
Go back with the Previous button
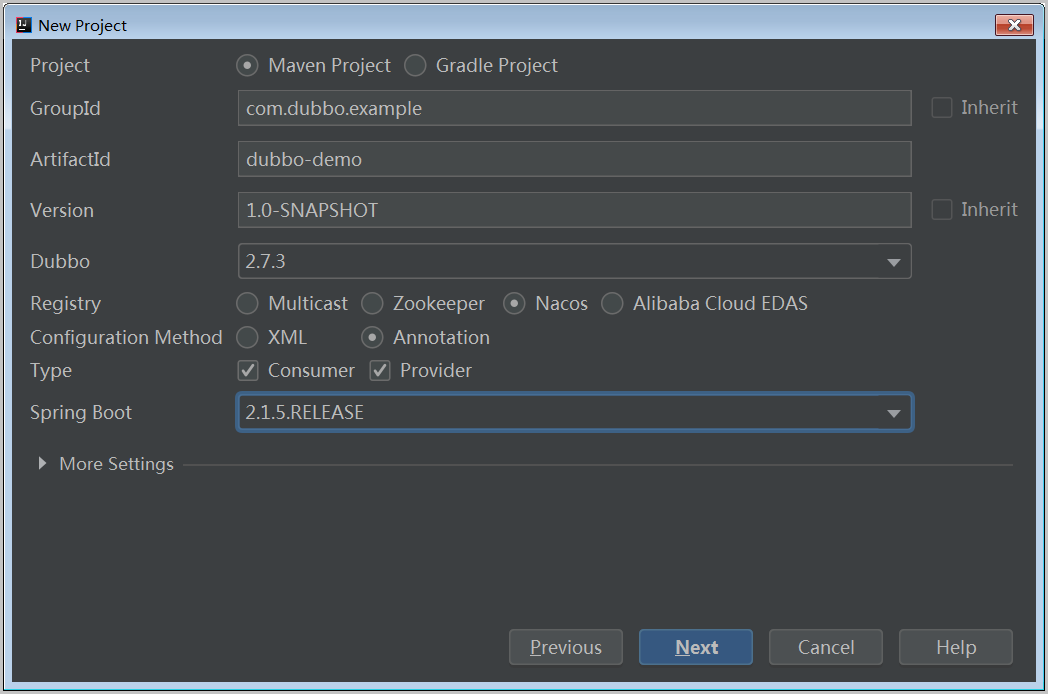[565, 648]
